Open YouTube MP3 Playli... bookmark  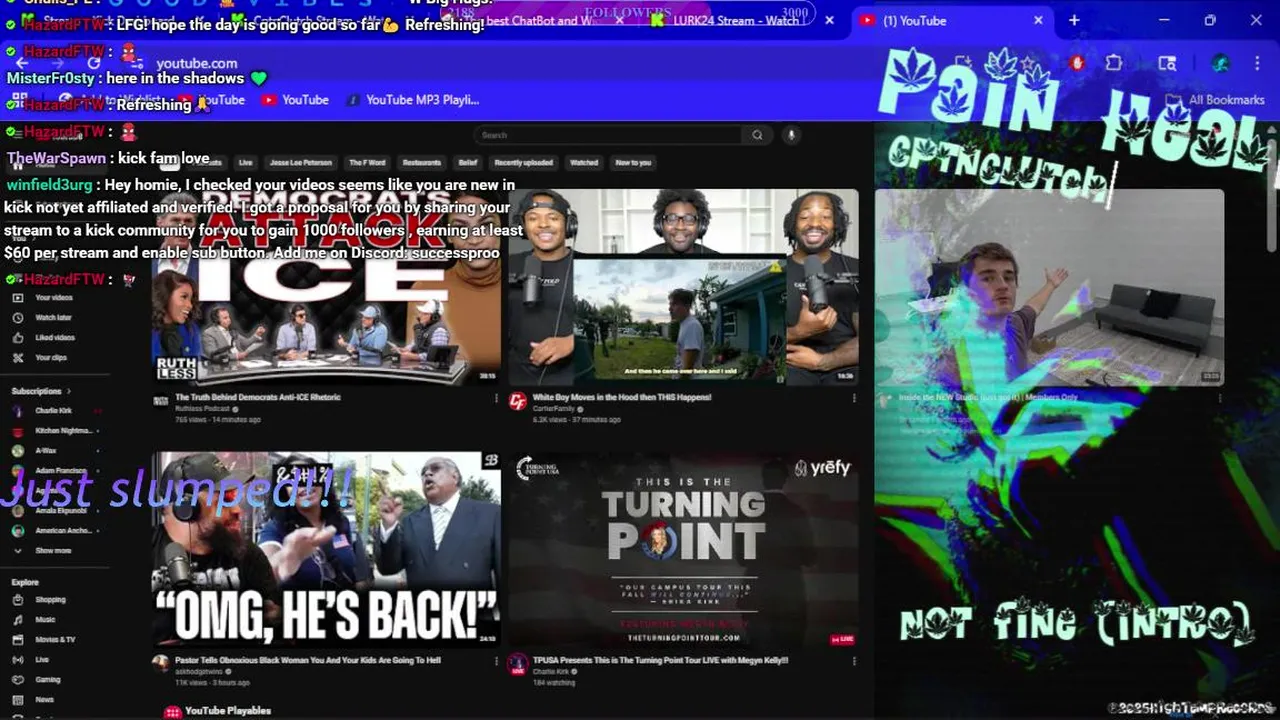tap(412, 100)
